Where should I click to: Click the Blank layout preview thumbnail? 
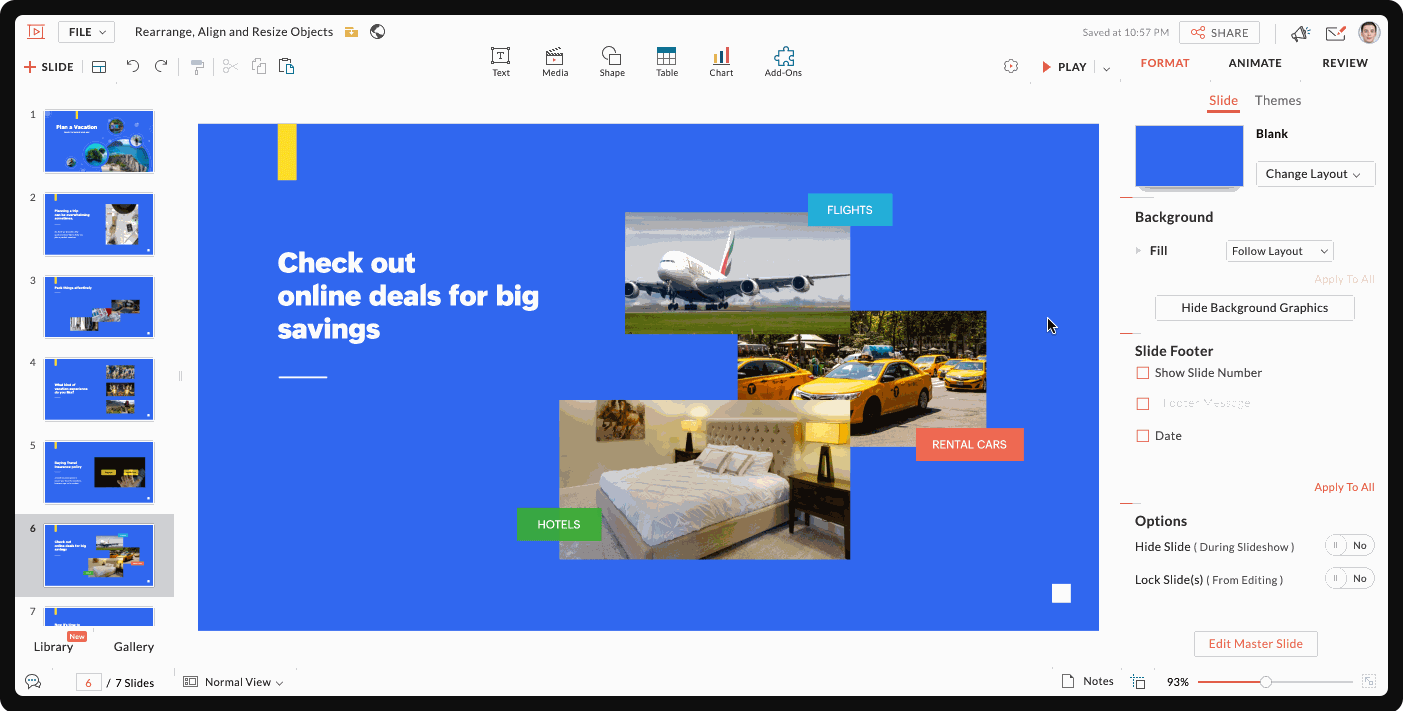pyautogui.click(x=1188, y=157)
